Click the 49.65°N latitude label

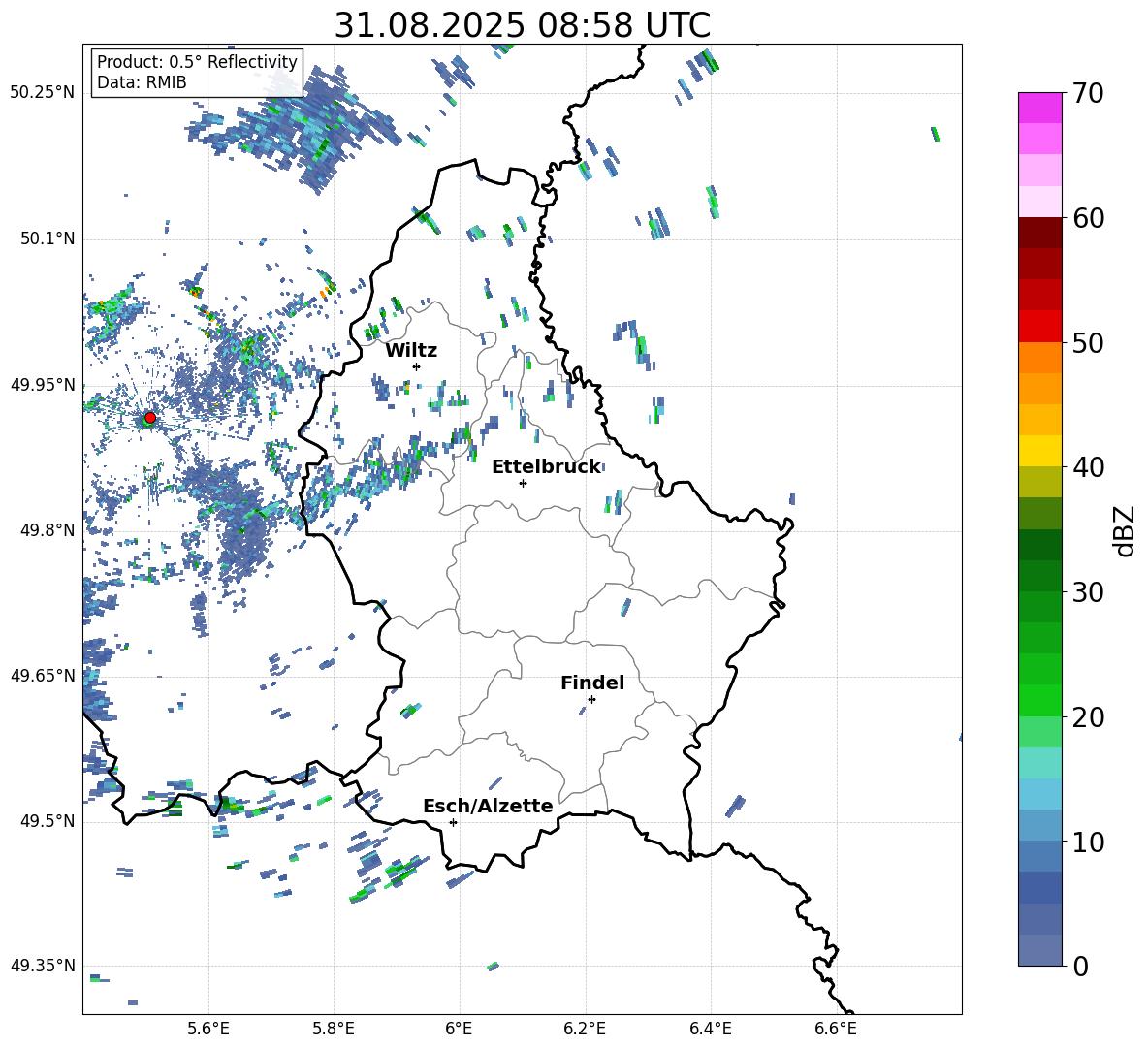point(43,675)
